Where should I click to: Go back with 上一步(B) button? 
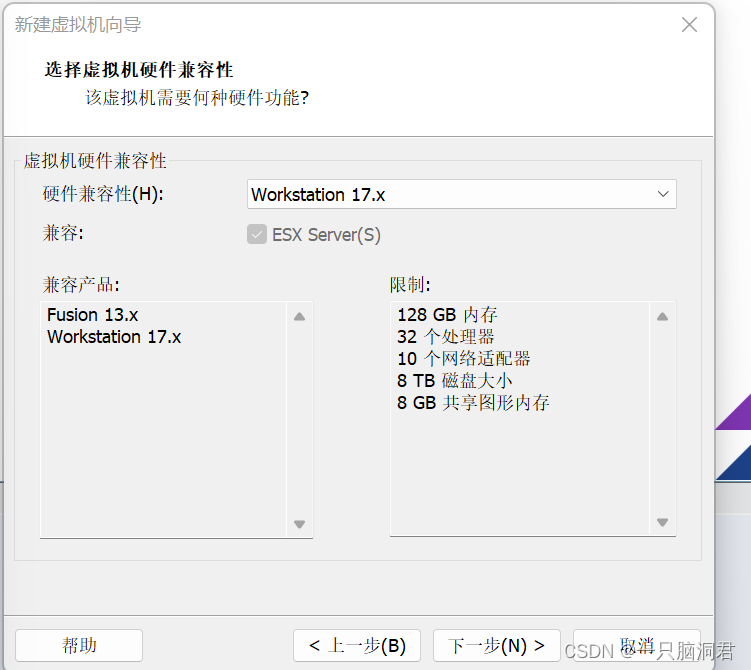tap(357, 645)
